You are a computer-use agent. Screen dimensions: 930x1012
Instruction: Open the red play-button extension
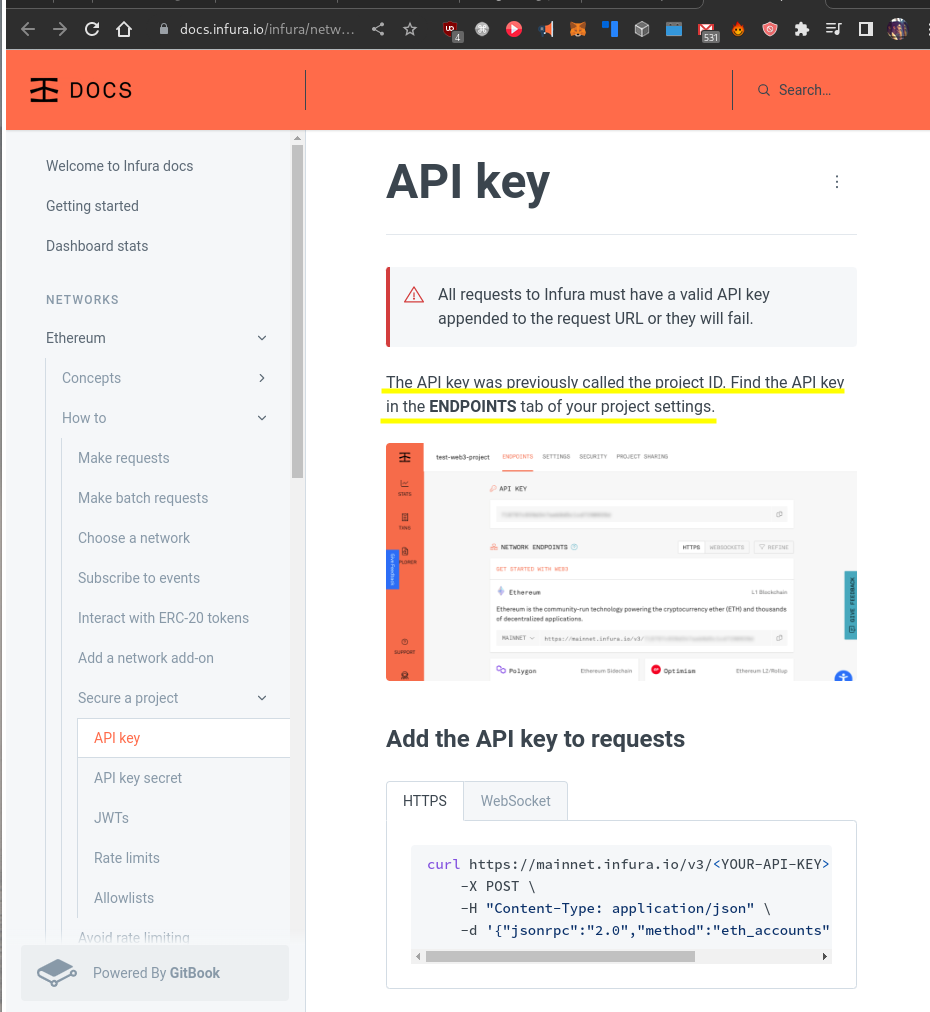tap(514, 29)
